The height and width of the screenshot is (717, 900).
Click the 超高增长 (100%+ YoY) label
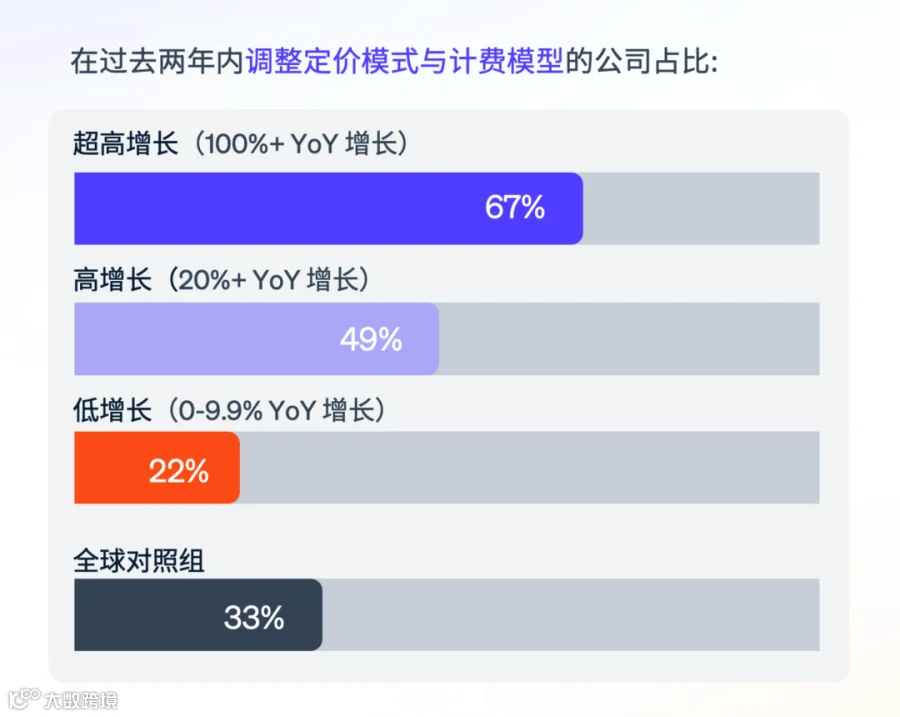(x=240, y=144)
